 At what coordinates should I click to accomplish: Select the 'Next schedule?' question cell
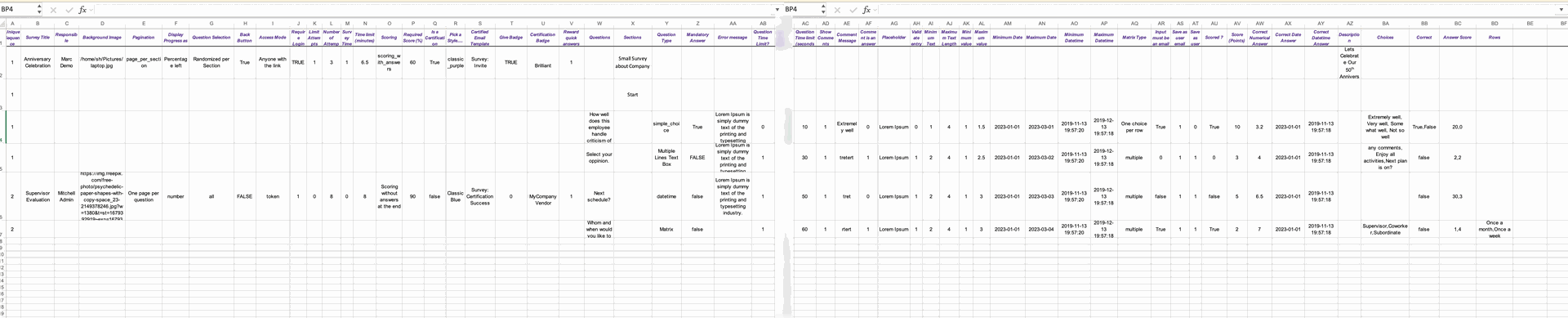coord(599,196)
